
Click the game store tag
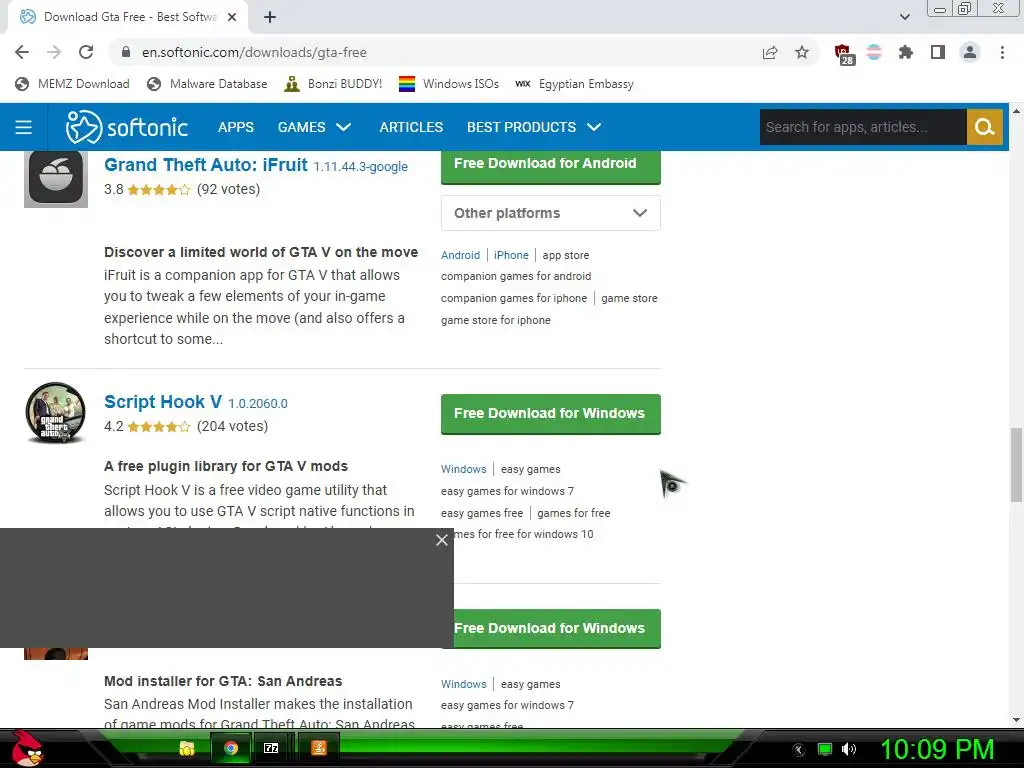630,298
